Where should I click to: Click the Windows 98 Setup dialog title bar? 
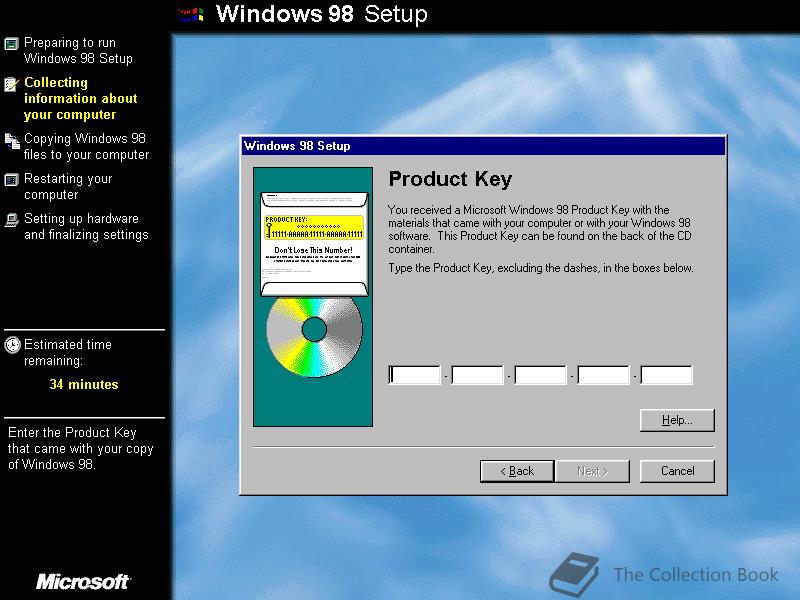tap(483, 146)
